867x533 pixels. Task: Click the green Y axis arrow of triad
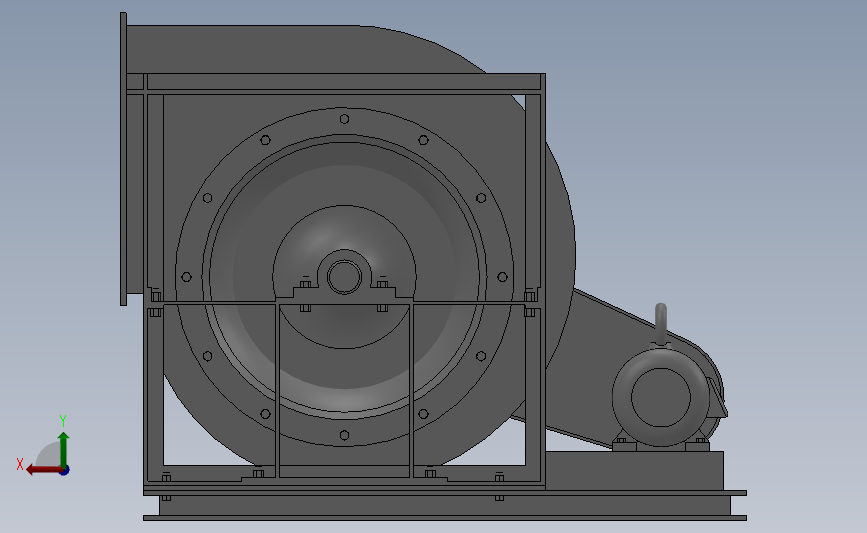pos(63,450)
